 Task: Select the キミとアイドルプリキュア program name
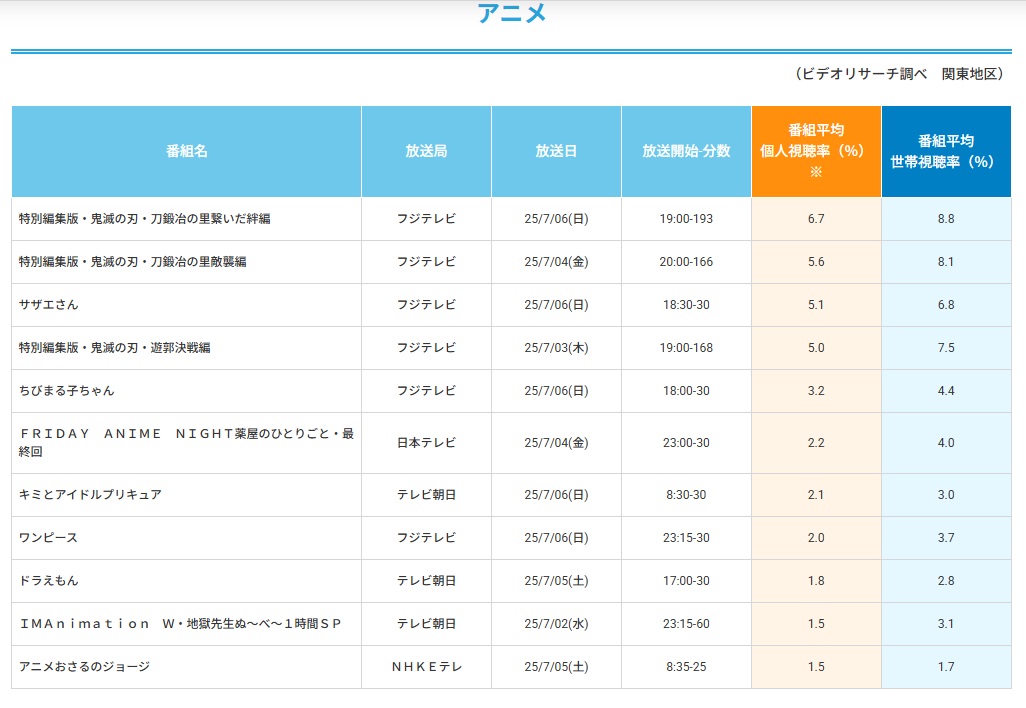(x=91, y=495)
